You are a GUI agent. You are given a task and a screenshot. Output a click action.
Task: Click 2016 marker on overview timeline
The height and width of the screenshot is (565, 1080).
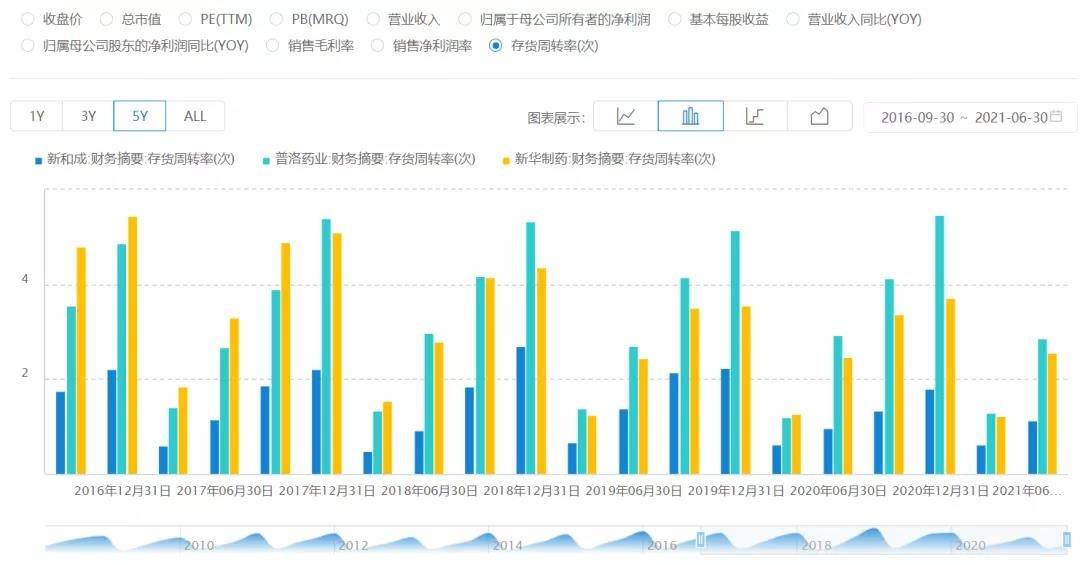coord(662,546)
